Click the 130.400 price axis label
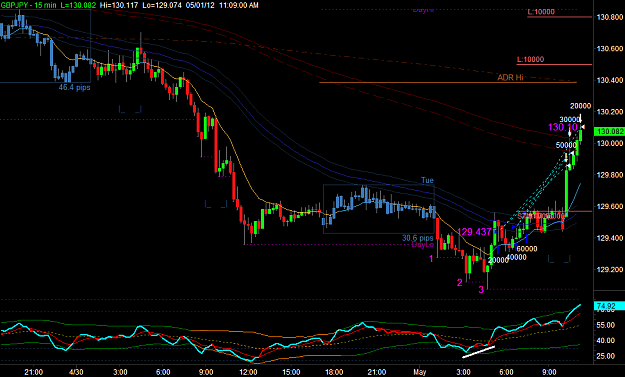Viewport: 625px width, 377px height. coord(610,80)
